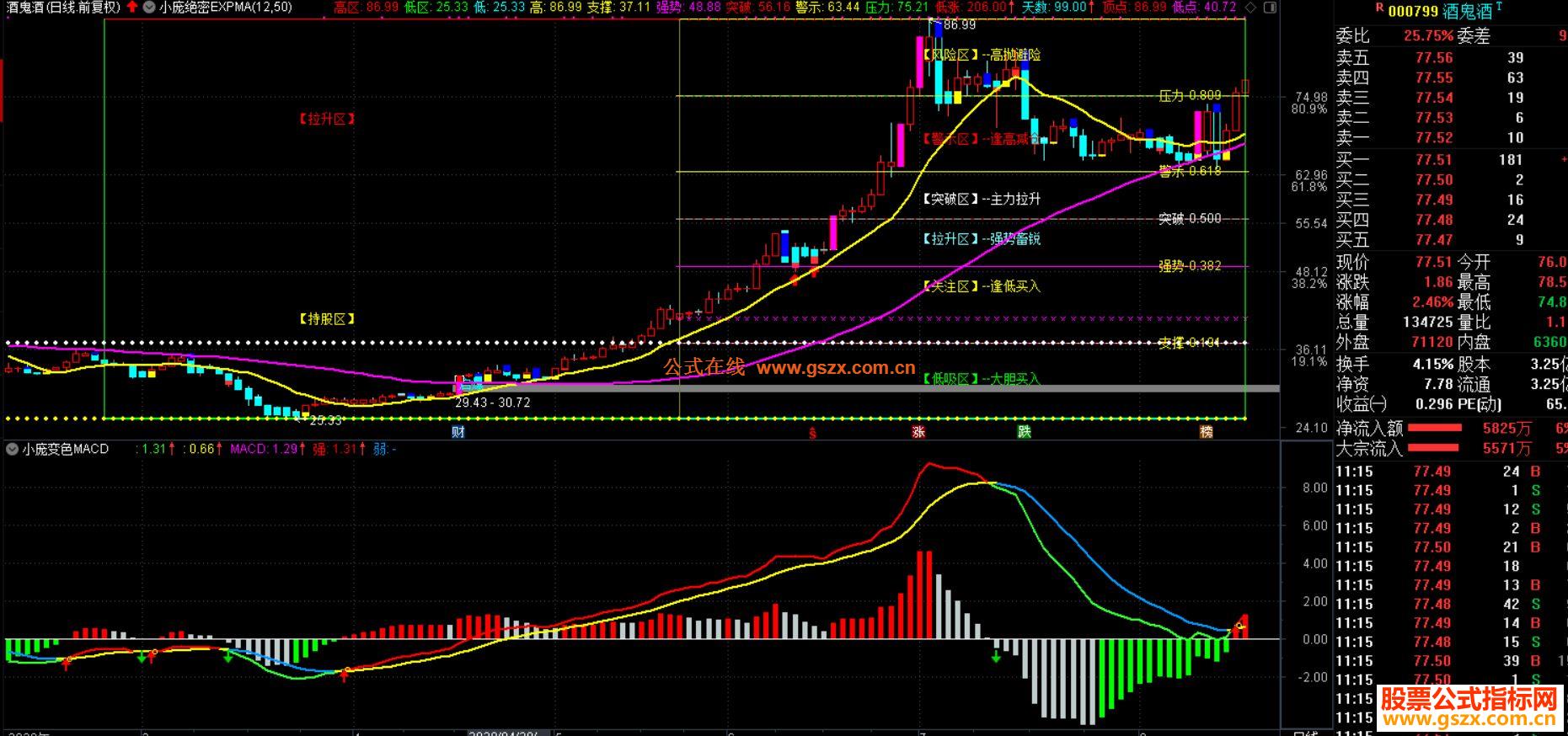Click the 卖三 77.54 order row
This screenshot has height=736, width=1568.
tap(1451, 98)
